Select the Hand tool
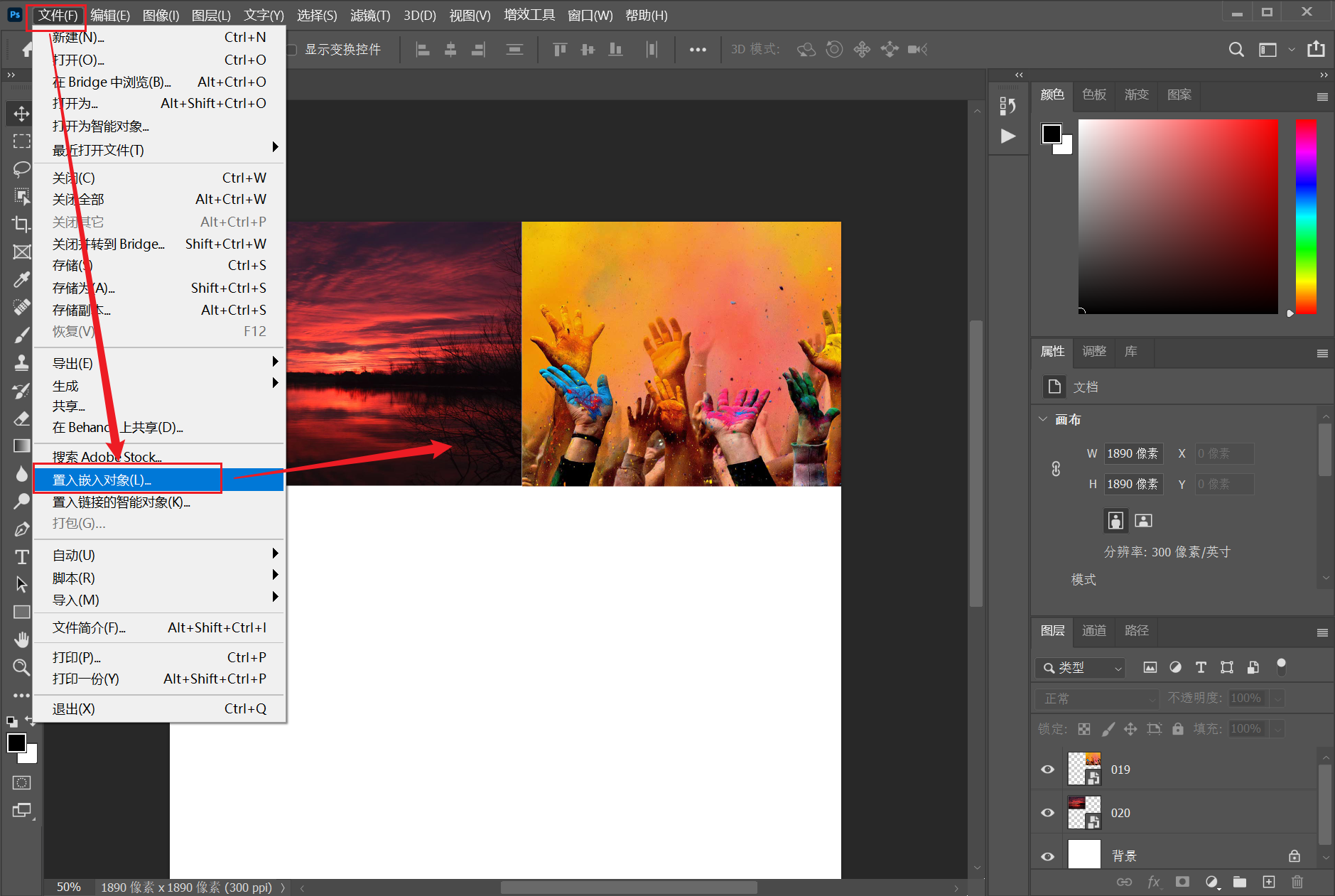 (21, 639)
